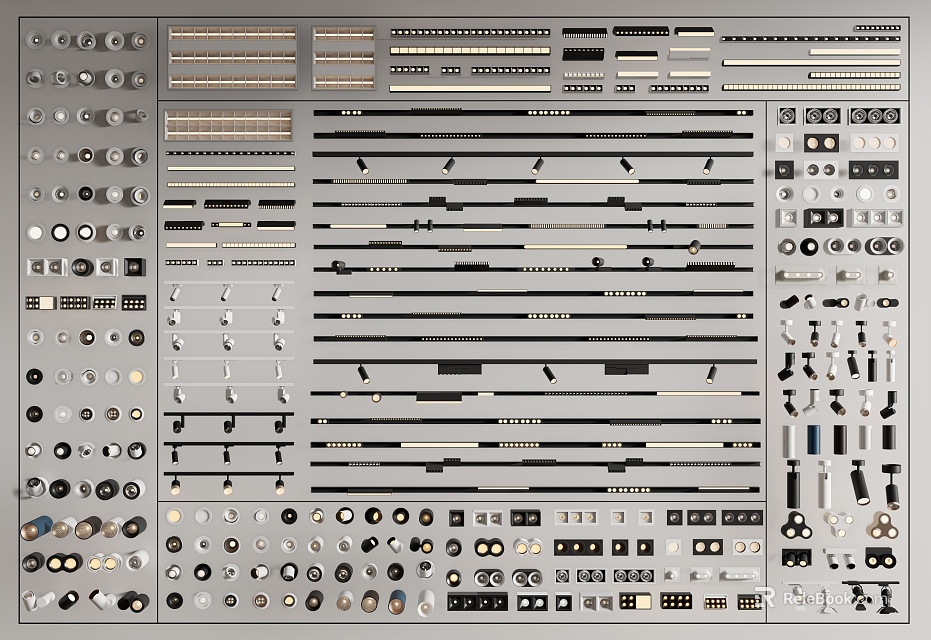Select the navy blue cylinder light
The height and width of the screenshot is (640, 931).
pos(814,437)
